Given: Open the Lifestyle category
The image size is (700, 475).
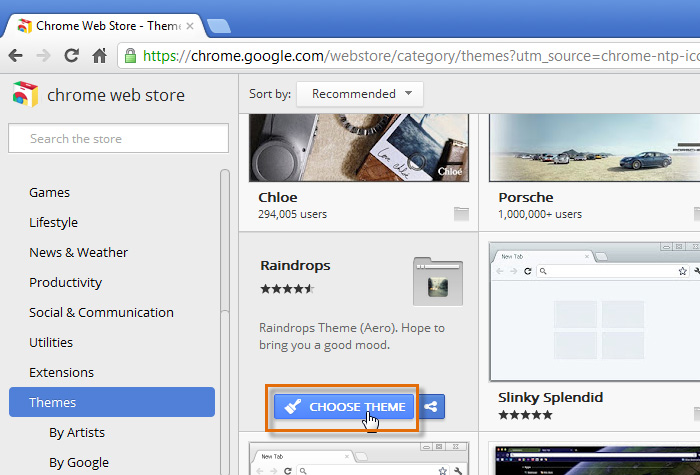Looking at the screenshot, I should click(54, 222).
